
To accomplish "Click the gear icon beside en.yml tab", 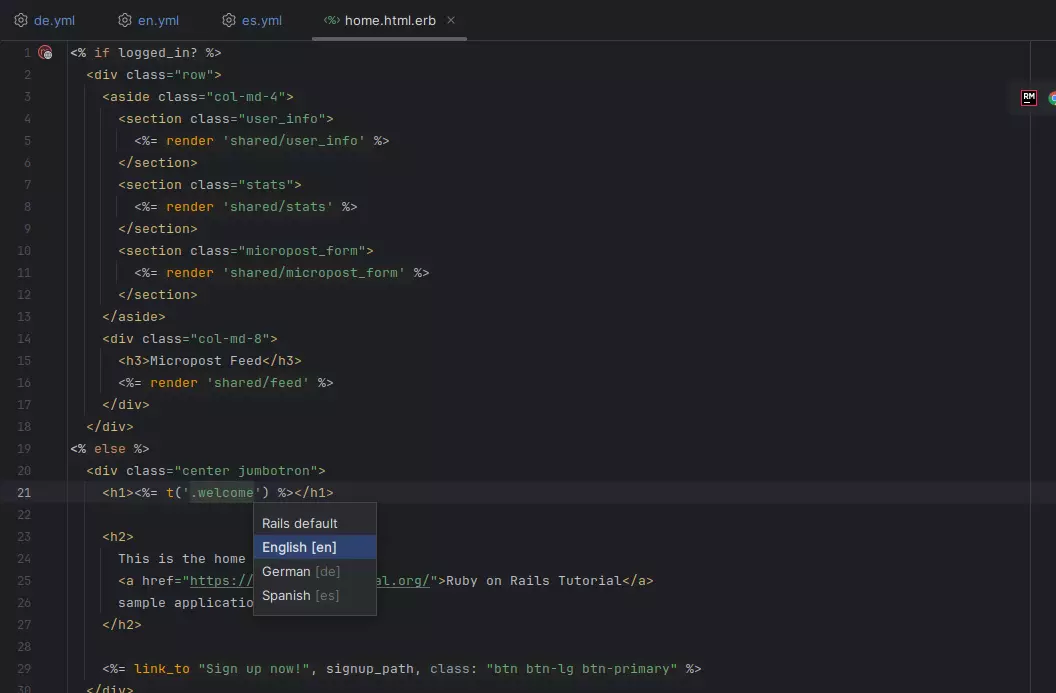I will (123, 18).
